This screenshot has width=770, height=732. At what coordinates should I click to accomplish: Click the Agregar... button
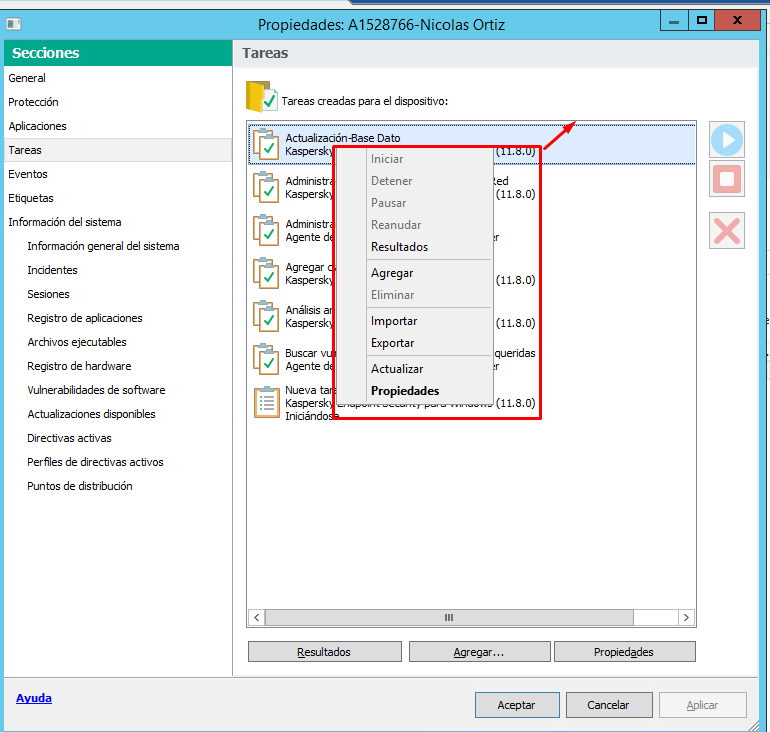[x=479, y=652]
